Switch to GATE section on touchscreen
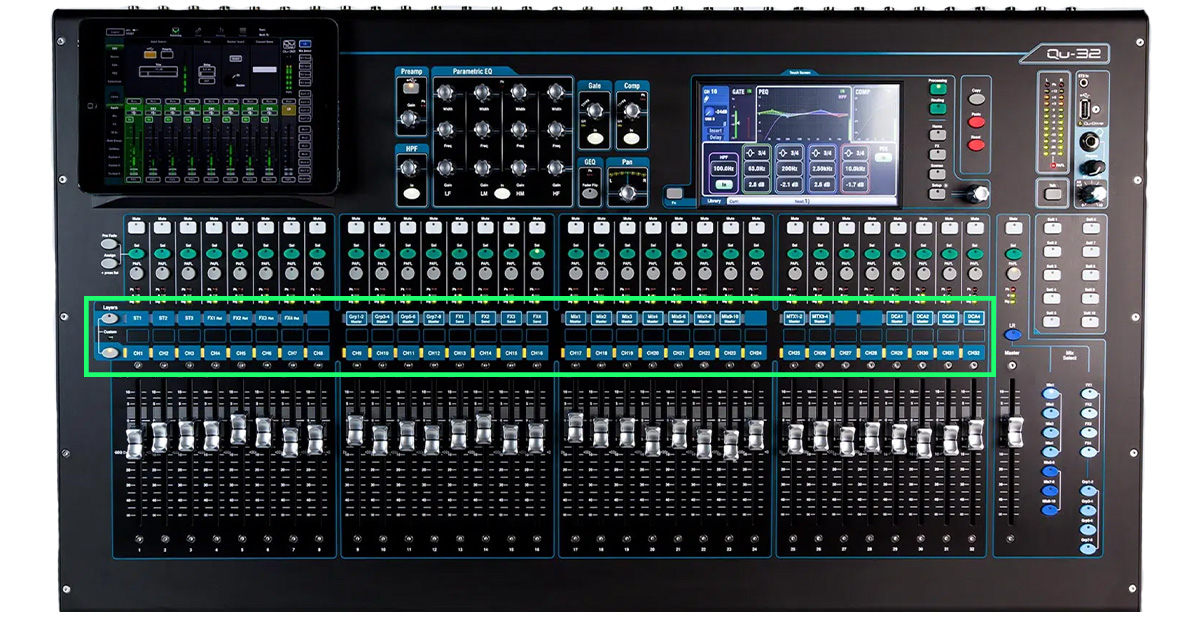1200x630 pixels. [x=739, y=91]
